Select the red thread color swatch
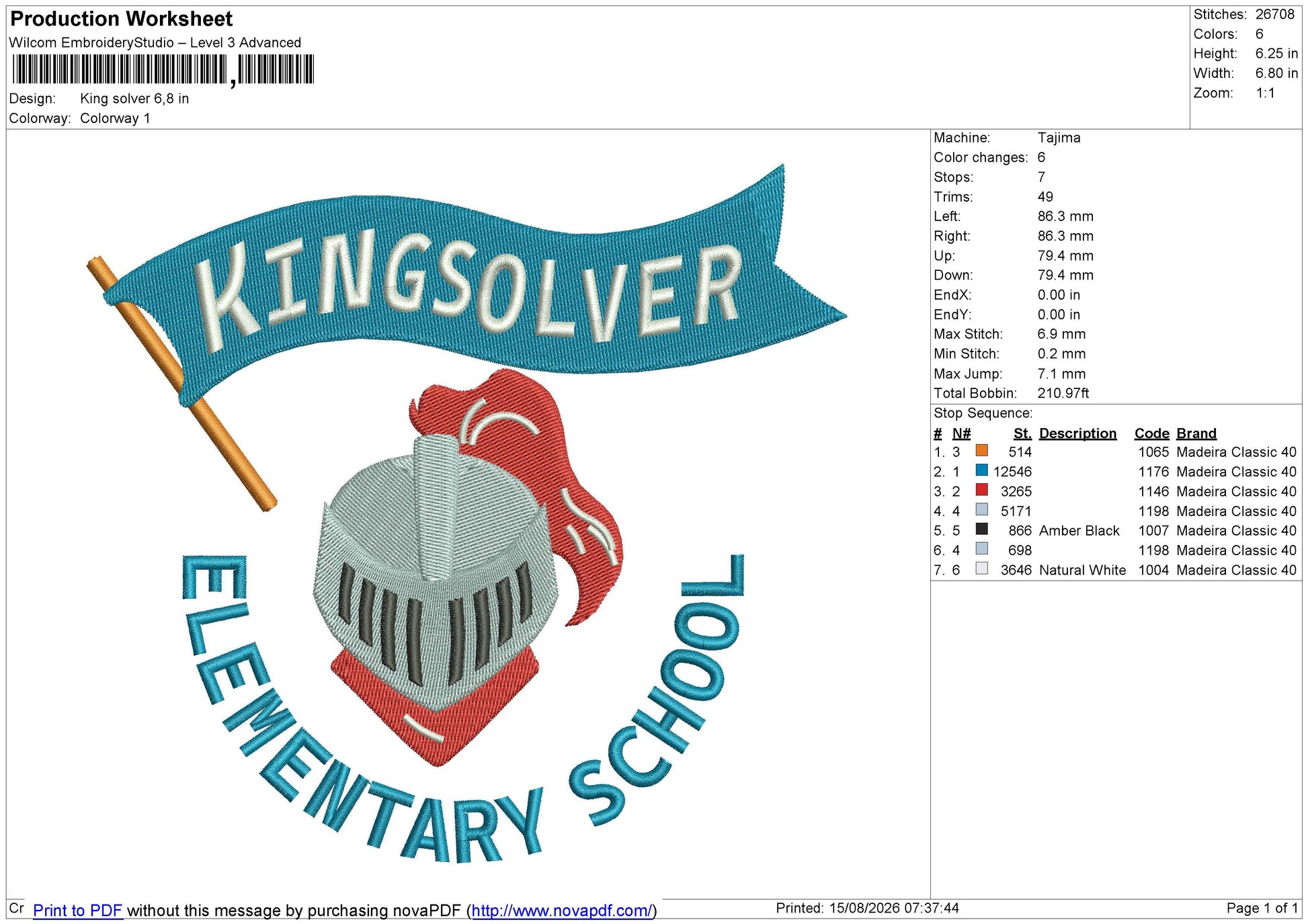The image size is (1308, 924). (x=981, y=490)
